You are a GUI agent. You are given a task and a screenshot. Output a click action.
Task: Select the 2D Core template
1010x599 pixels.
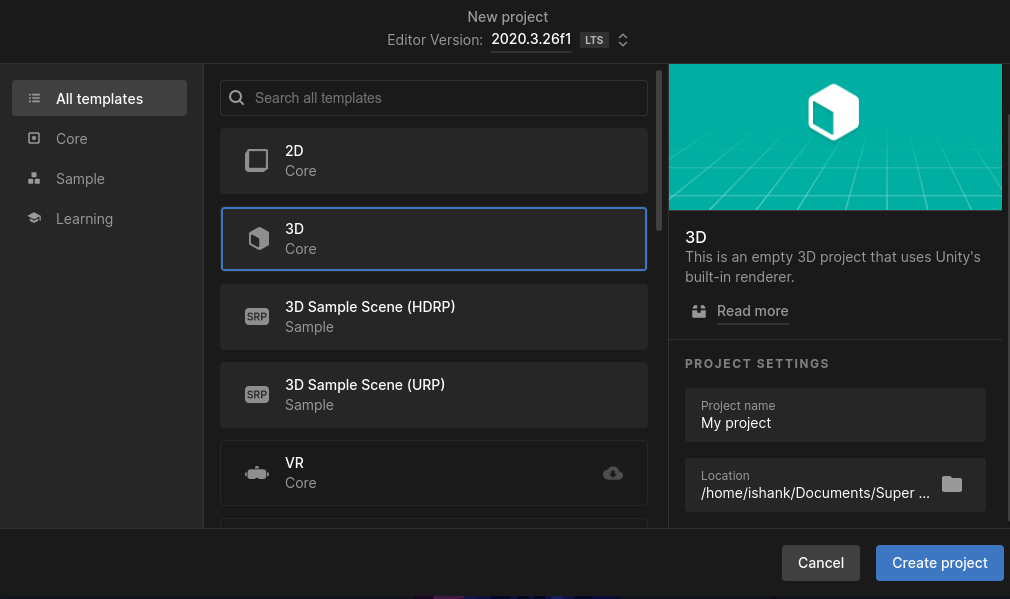point(434,160)
